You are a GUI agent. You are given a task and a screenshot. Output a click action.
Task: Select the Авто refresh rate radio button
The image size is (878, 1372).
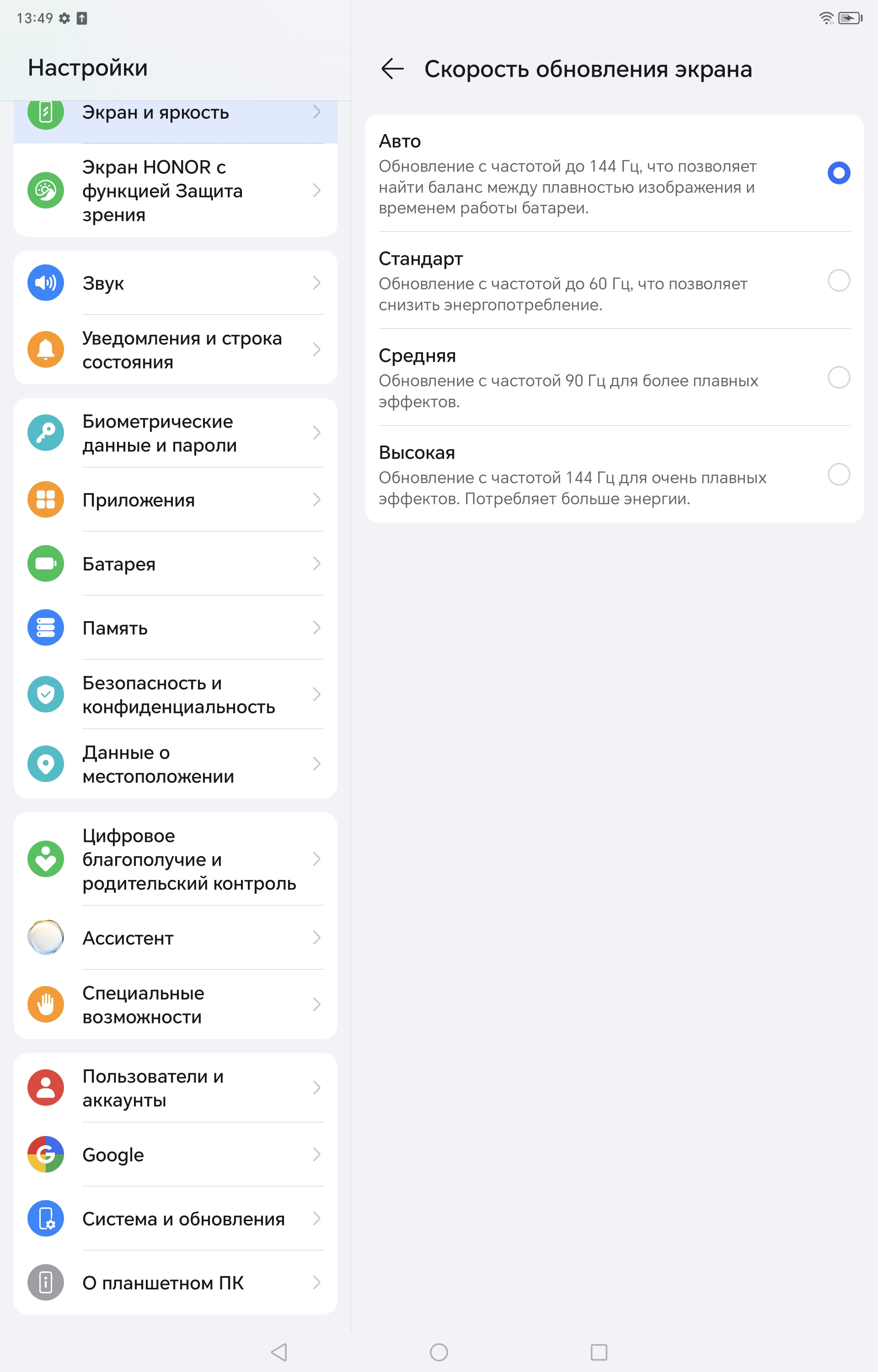[x=839, y=173]
